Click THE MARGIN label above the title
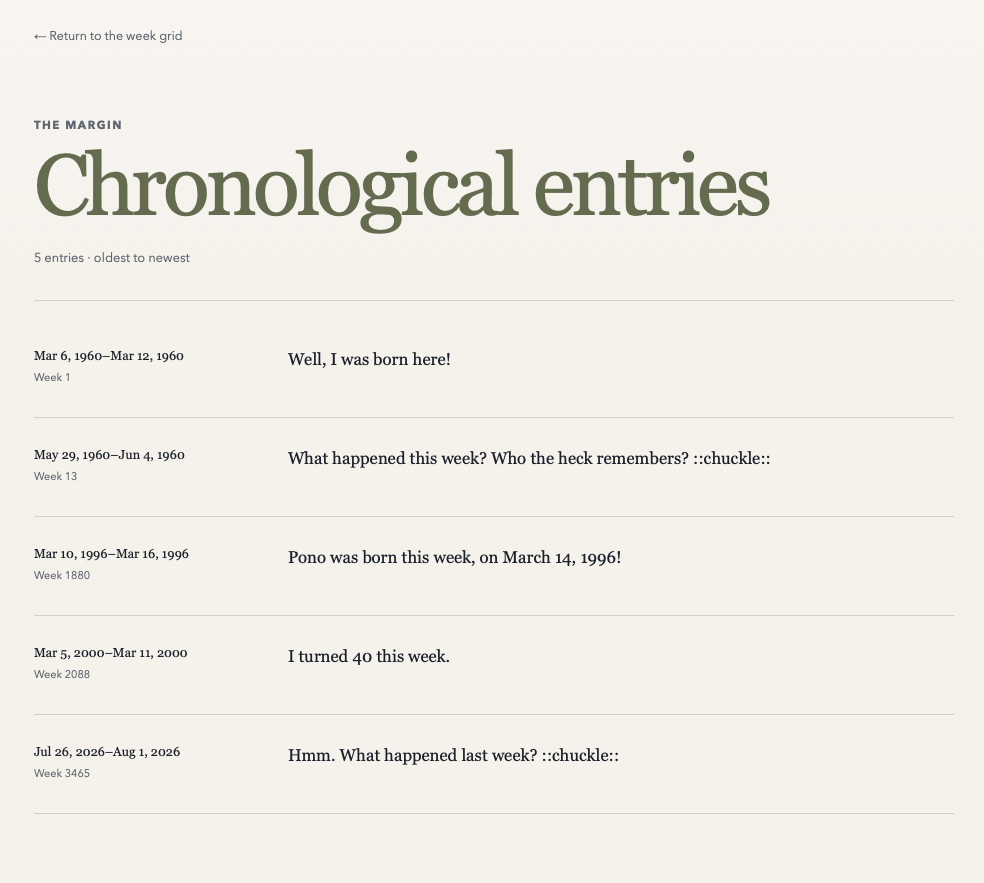 tap(78, 125)
